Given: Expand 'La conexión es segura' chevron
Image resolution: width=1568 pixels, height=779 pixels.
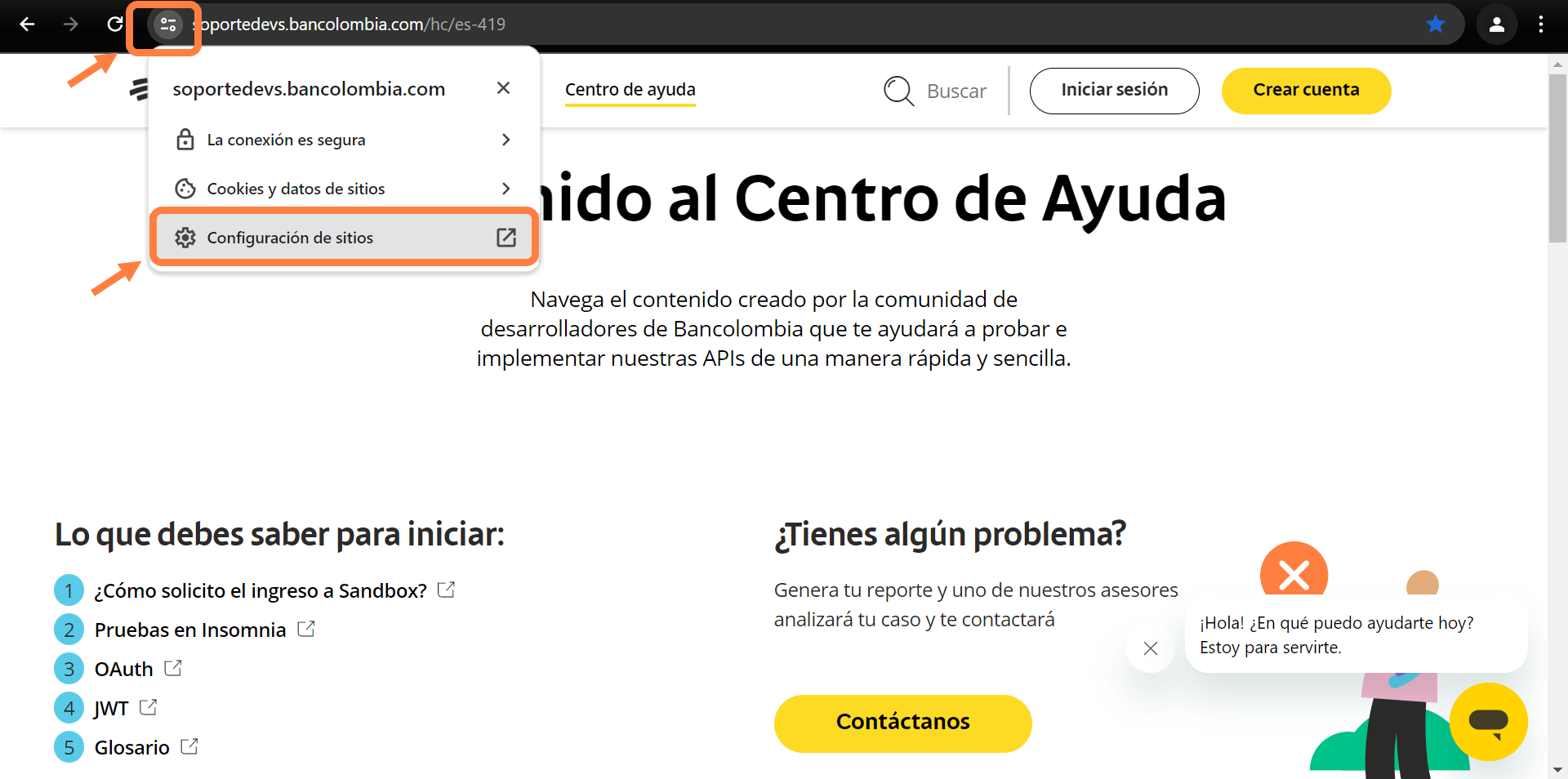Looking at the screenshot, I should tap(506, 140).
